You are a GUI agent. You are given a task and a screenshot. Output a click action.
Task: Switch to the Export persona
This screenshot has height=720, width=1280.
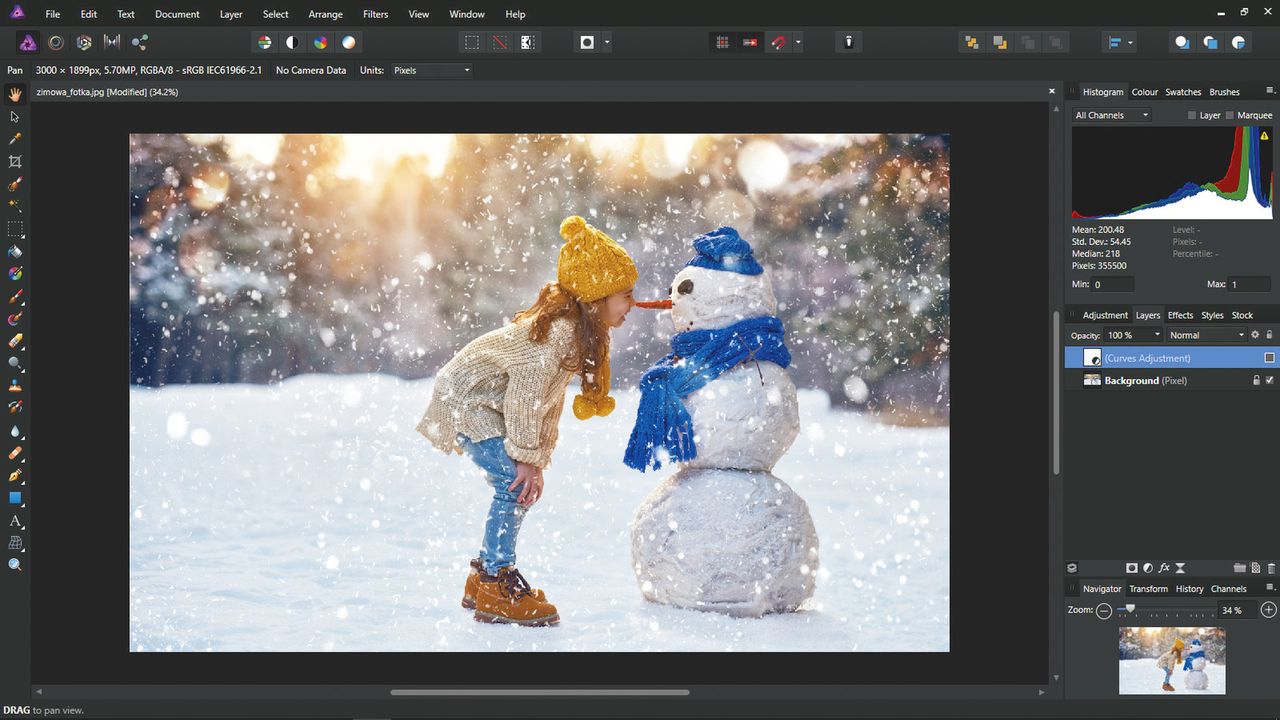click(x=140, y=42)
